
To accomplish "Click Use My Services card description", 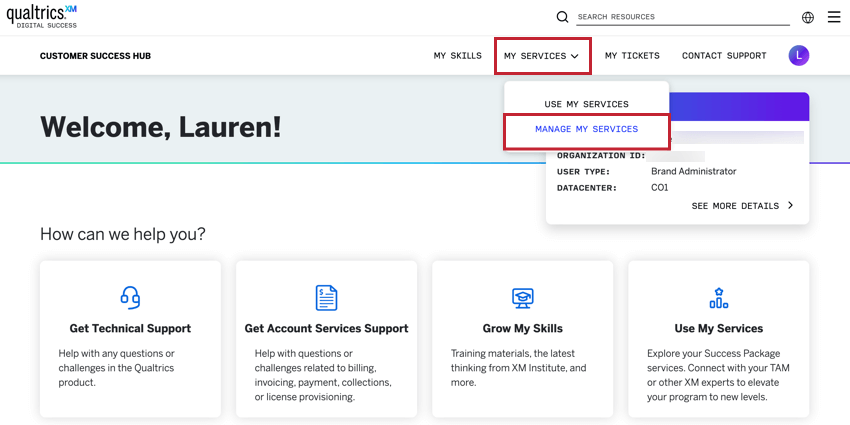I will [718, 375].
